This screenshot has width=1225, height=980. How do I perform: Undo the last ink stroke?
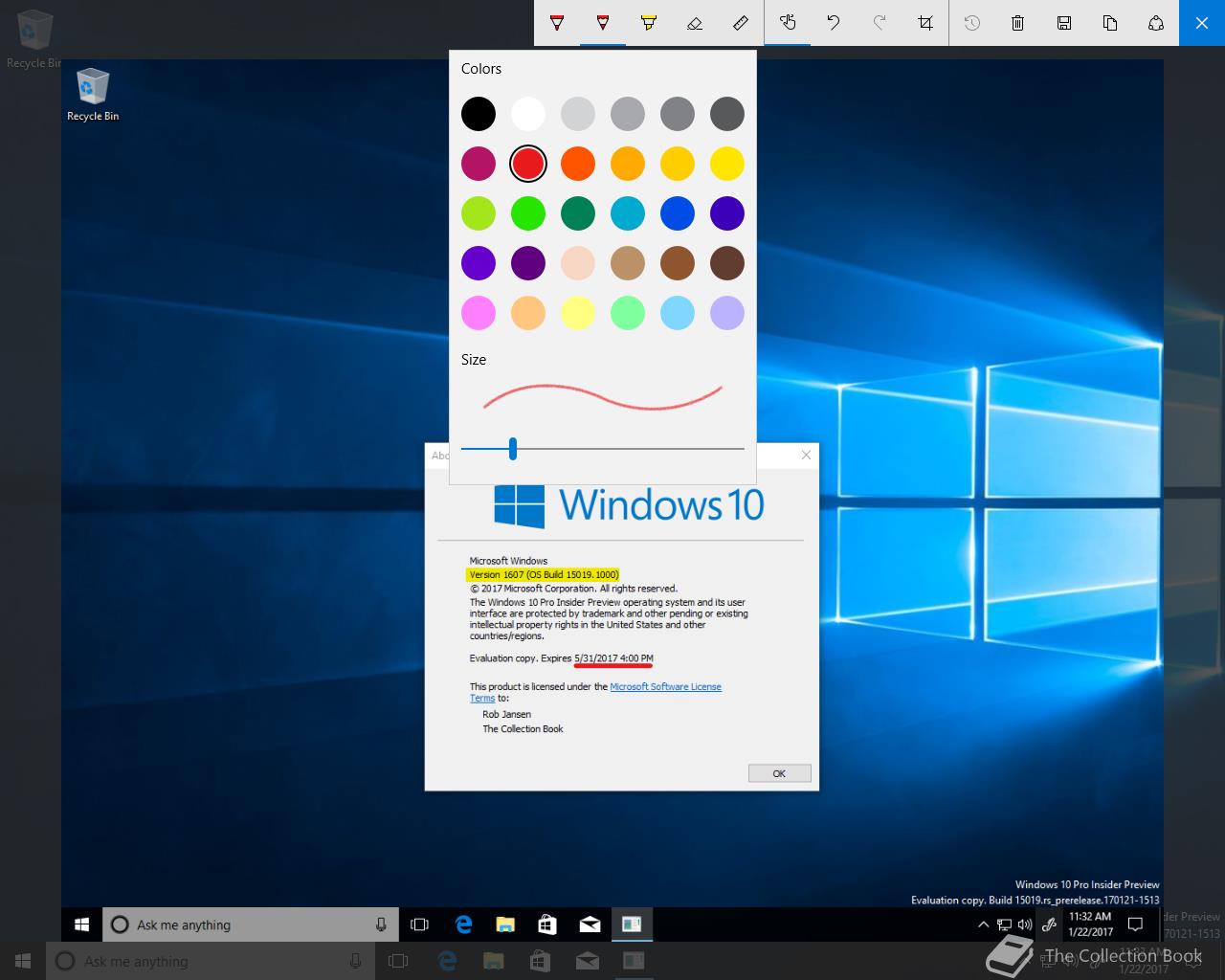coord(834,23)
